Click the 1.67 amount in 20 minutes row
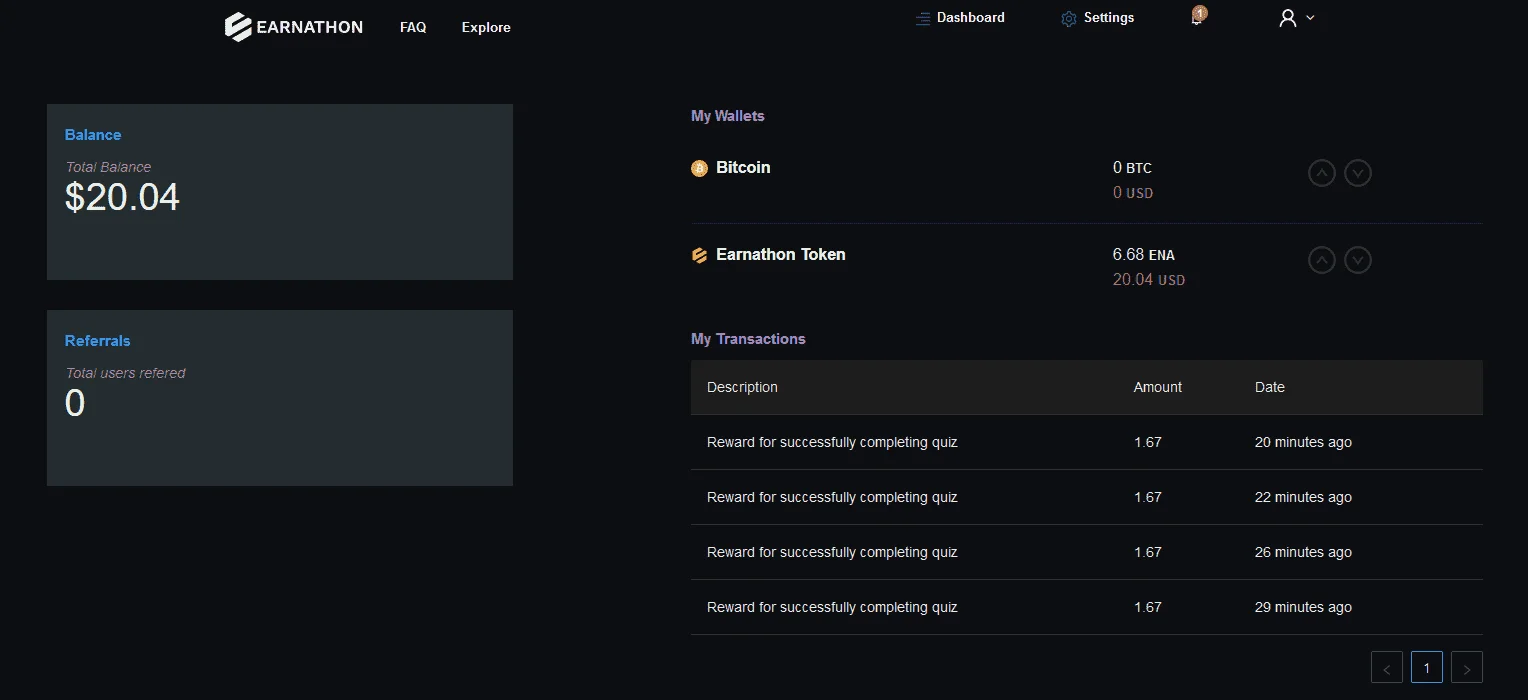The width and height of the screenshot is (1528, 700). pyautogui.click(x=1148, y=442)
